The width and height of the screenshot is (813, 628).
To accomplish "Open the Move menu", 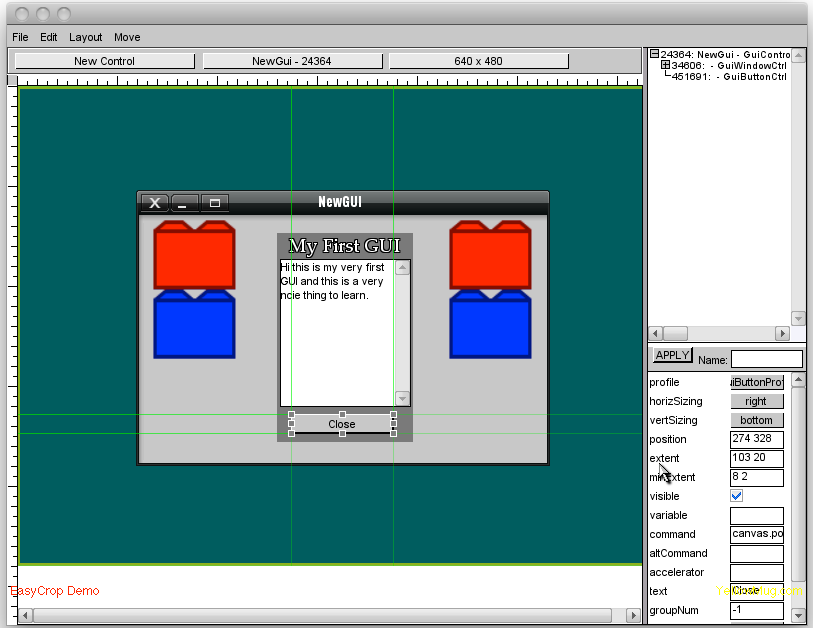I will pyautogui.click(x=127, y=37).
